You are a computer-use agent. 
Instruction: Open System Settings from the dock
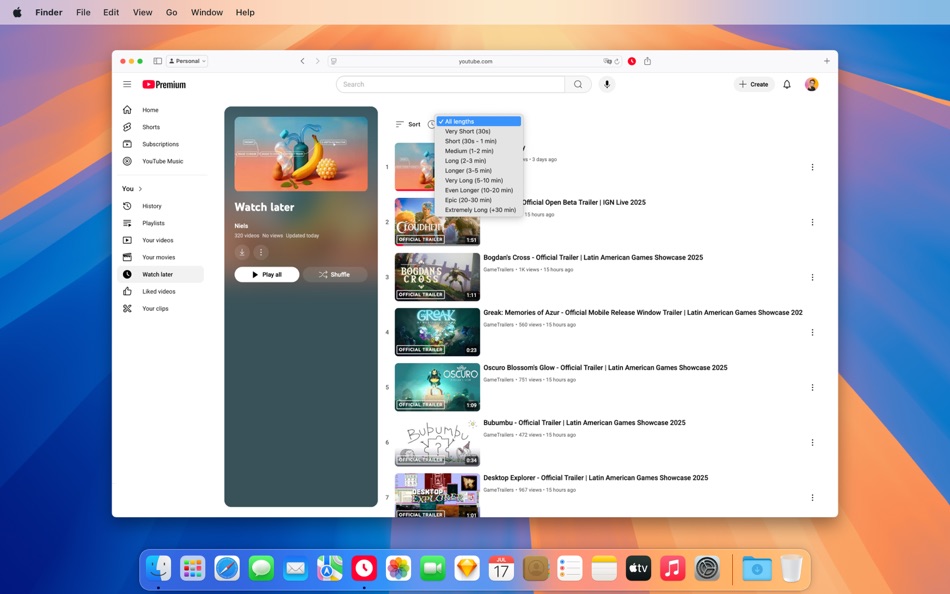click(707, 569)
